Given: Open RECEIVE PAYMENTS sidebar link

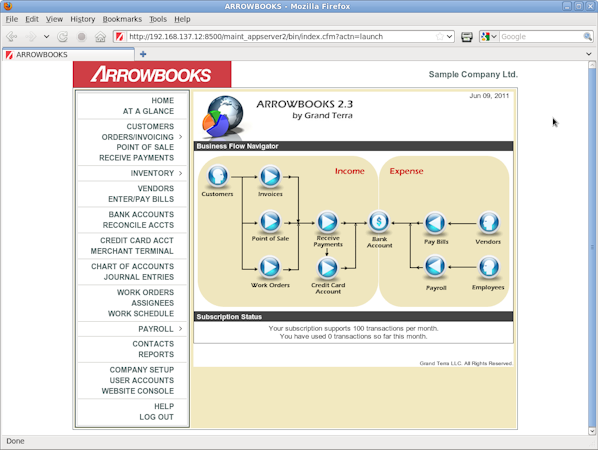Looking at the screenshot, I should pos(137,158).
